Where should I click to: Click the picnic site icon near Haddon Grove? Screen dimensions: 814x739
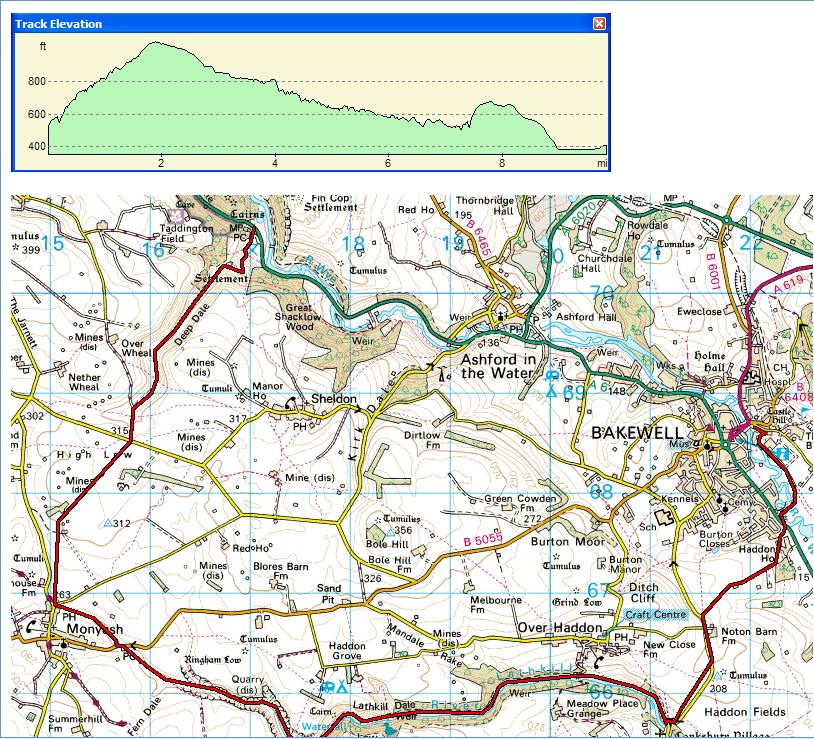point(327,687)
